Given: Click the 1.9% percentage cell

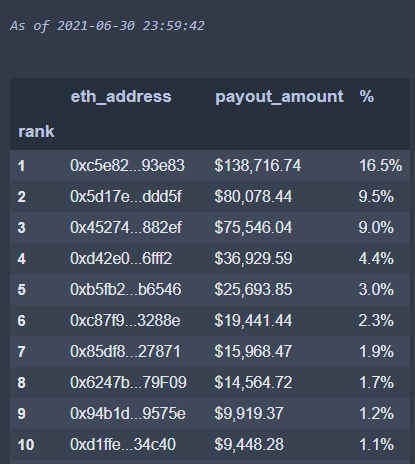Looking at the screenshot, I should [376, 352].
